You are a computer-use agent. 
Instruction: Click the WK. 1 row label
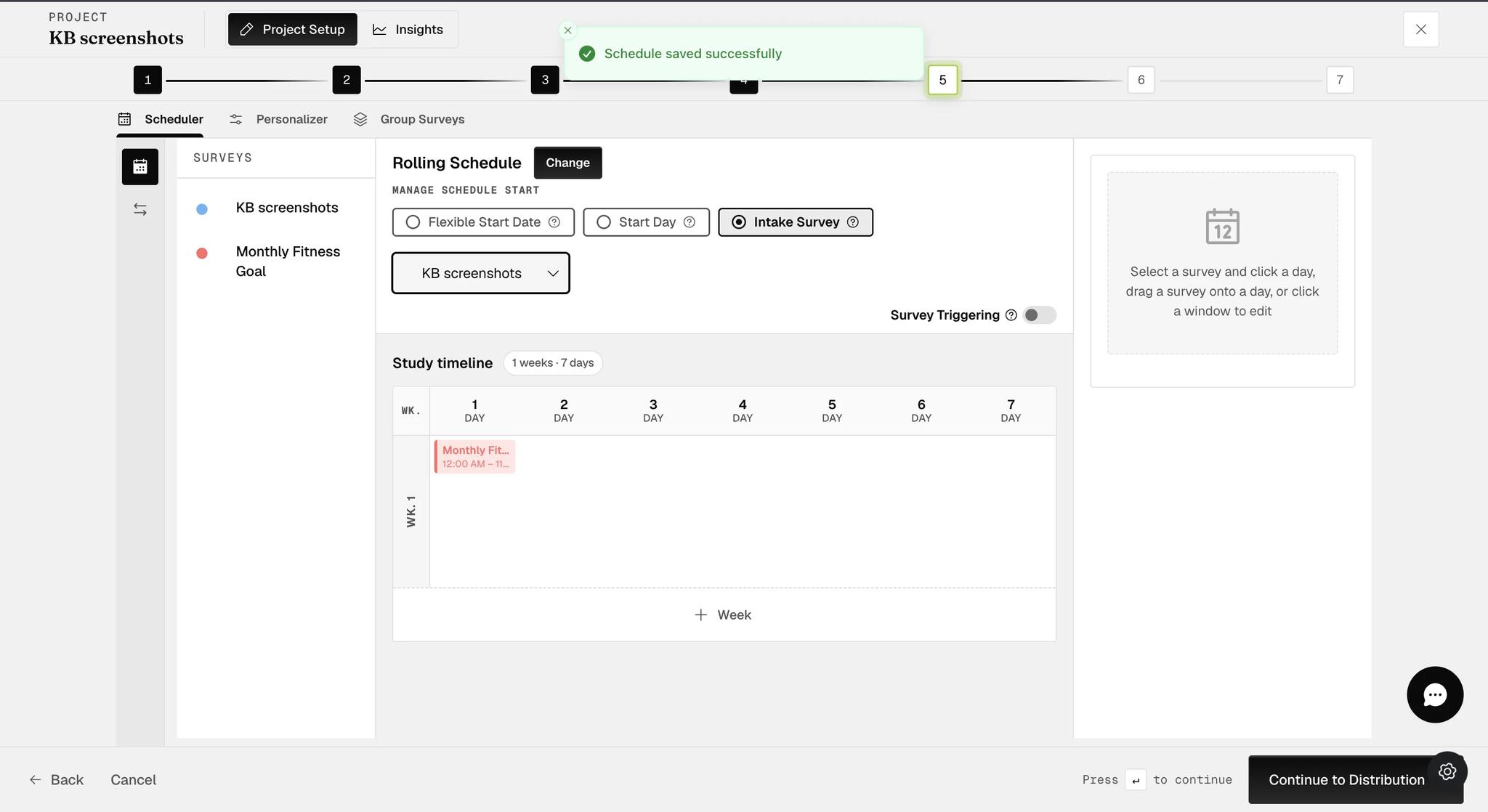pos(411,511)
